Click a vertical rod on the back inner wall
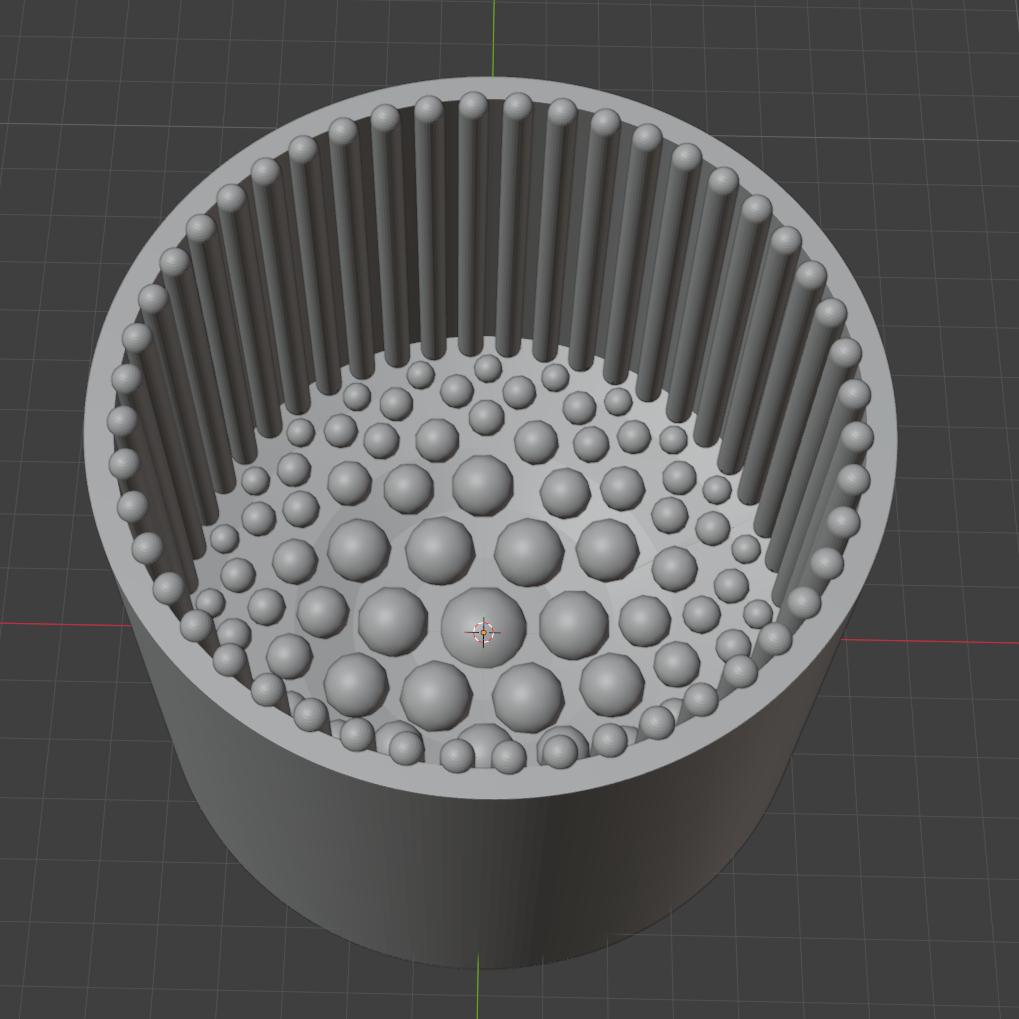This screenshot has height=1019, width=1019. [473, 230]
